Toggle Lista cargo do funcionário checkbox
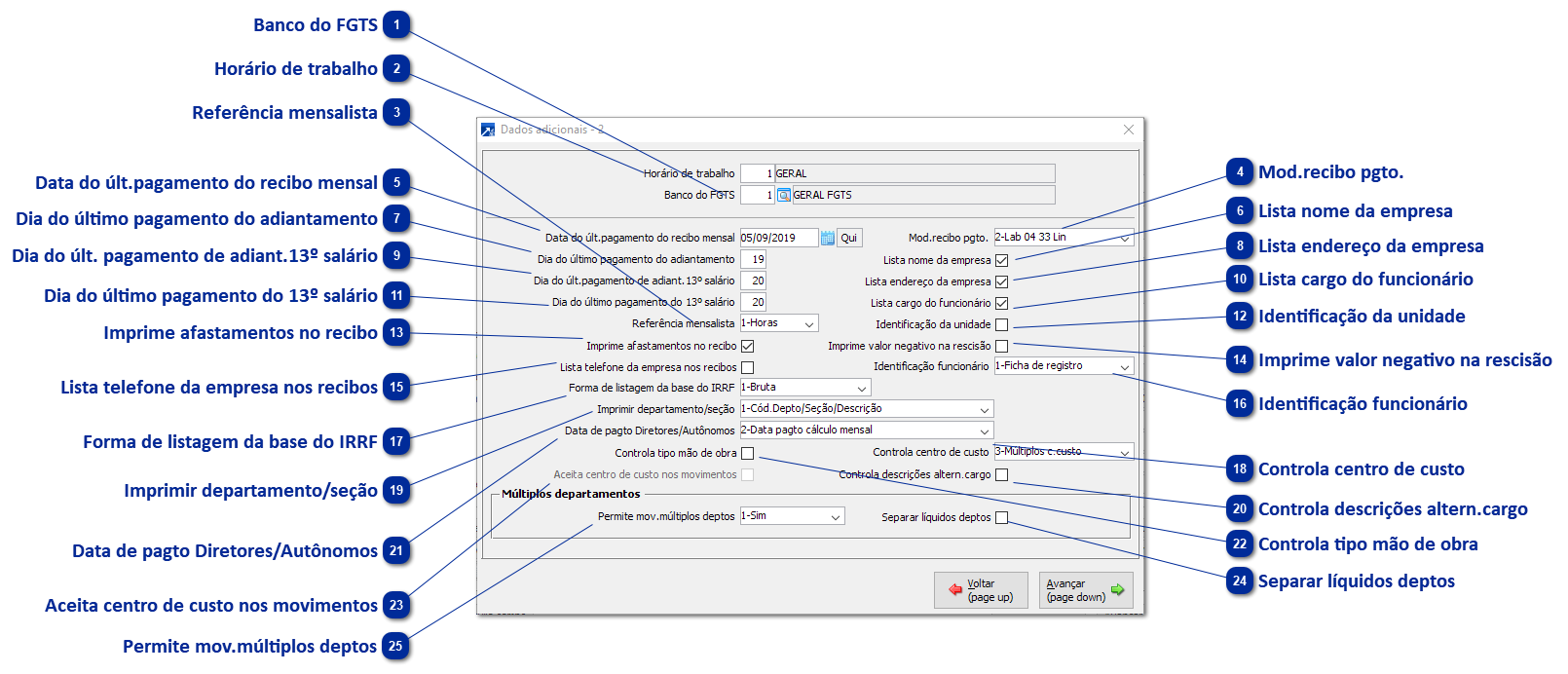This screenshot has height=674, width=1568. pos(1001,303)
